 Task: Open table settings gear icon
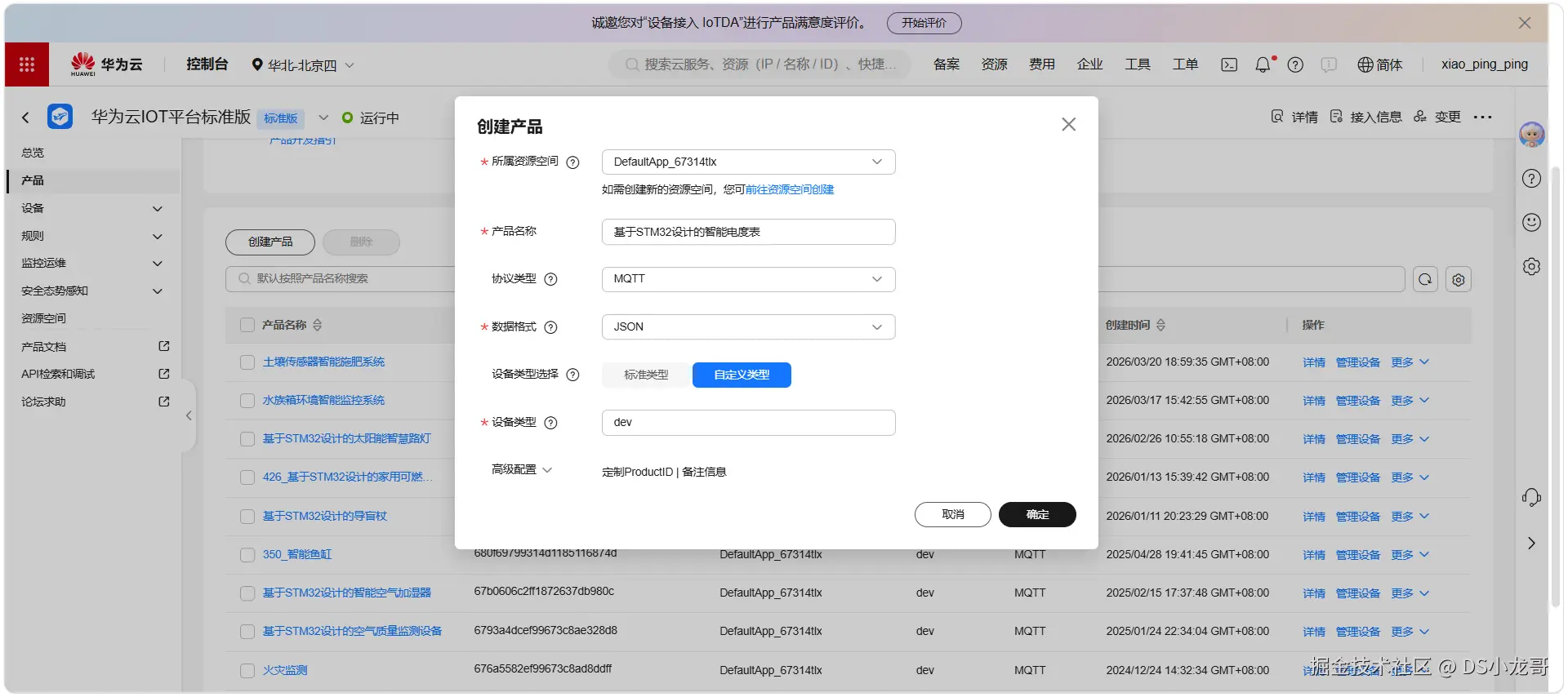point(1459,279)
